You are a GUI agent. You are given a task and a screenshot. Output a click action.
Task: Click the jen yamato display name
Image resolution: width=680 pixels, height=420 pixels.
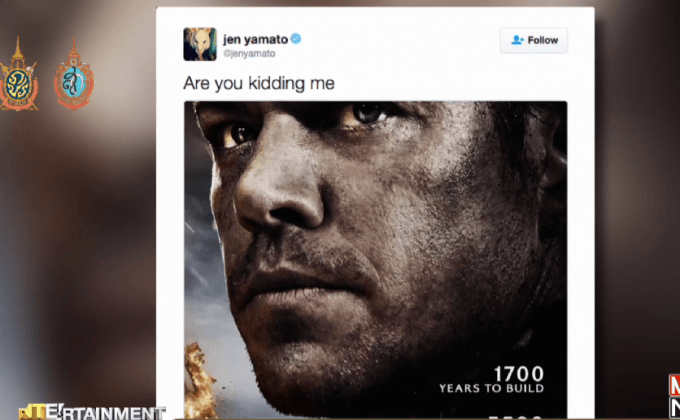pyautogui.click(x=255, y=39)
